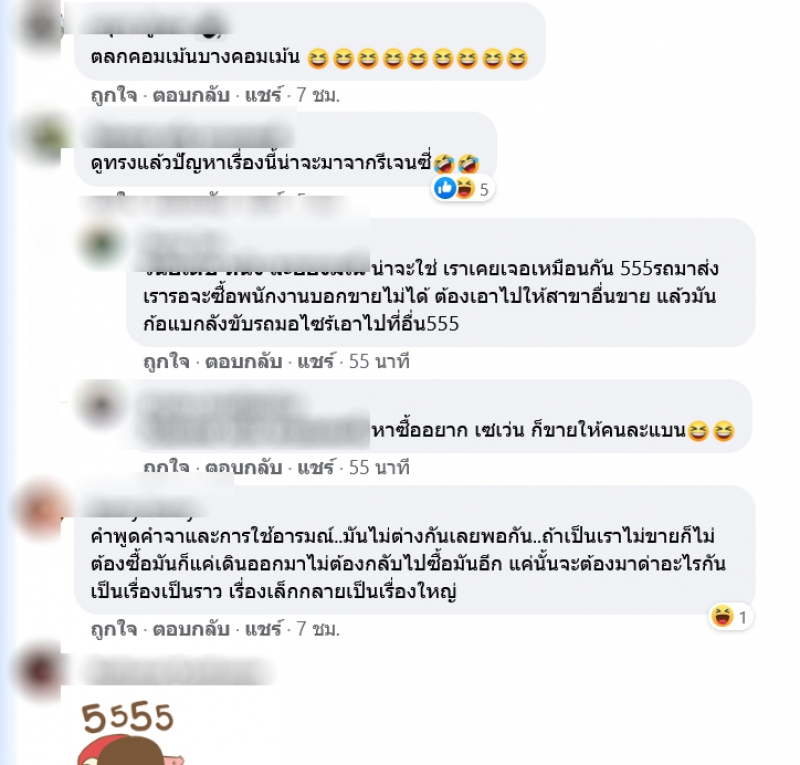
Task: Click the 5555 sticker image
Action: [x=128, y=732]
